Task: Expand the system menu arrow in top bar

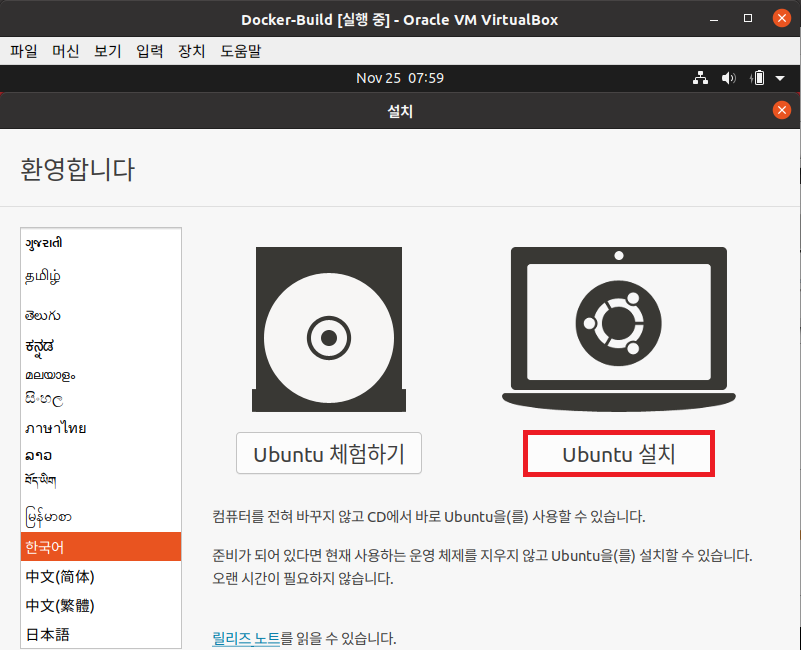Action: (780, 78)
